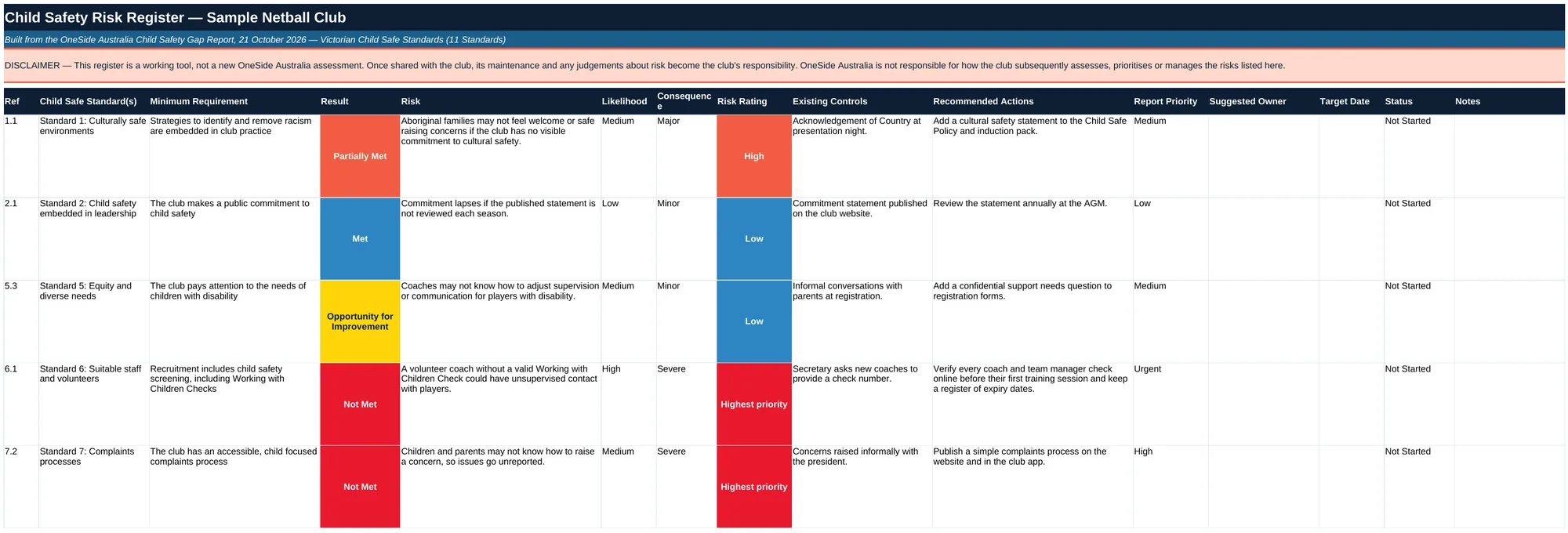This screenshot has height=533, width=1568.
Task: Click the orange 'High' risk rating cell
Action: tap(754, 156)
